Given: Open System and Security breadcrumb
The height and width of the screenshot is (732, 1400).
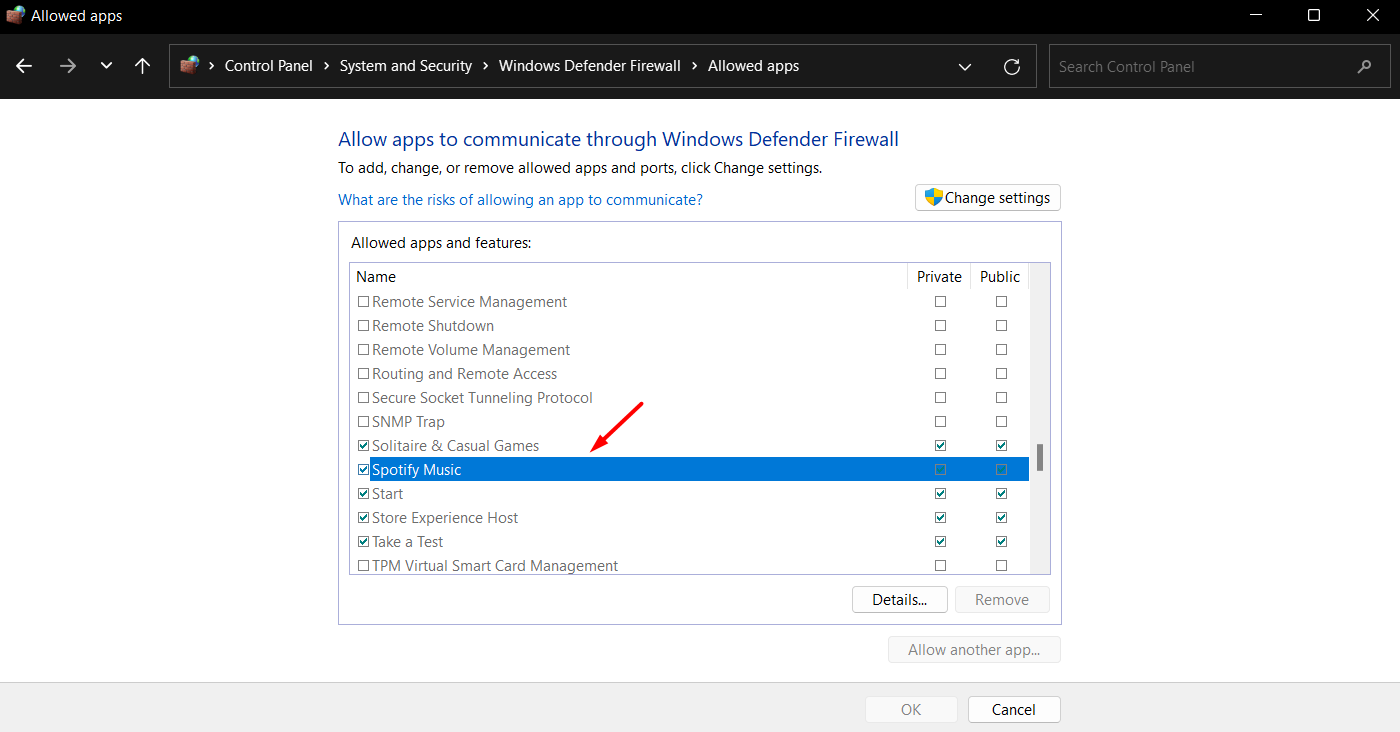Looking at the screenshot, I should click(406, 66).
